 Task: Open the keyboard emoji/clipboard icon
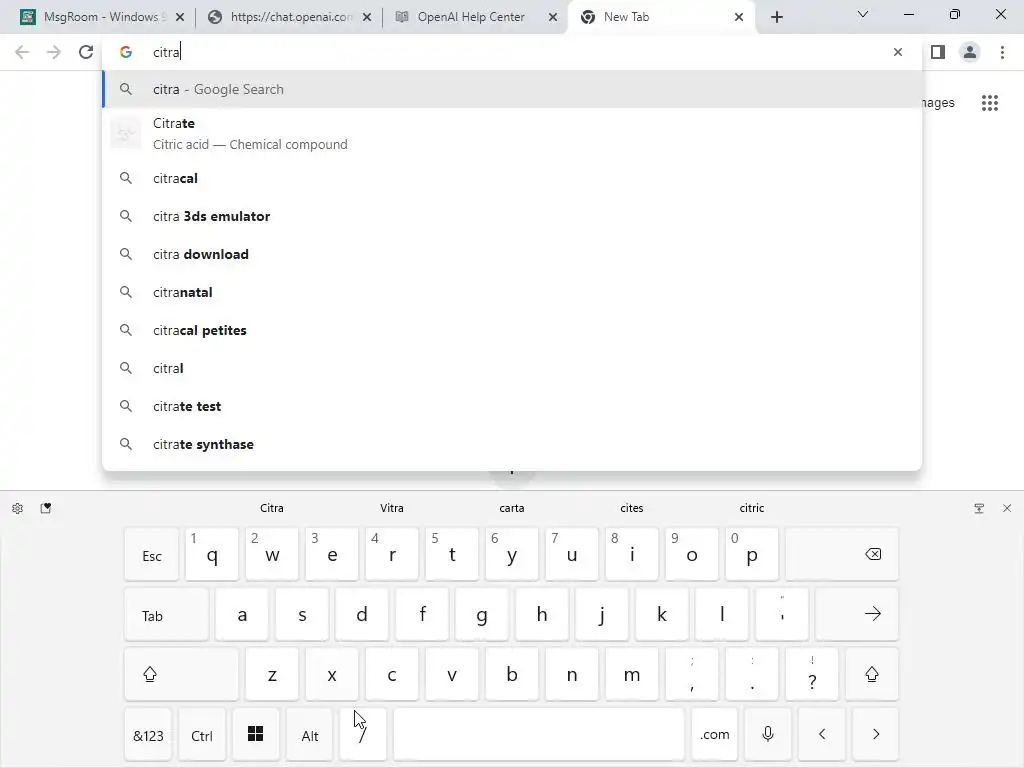pyautogui.click(x=46, y=508)
